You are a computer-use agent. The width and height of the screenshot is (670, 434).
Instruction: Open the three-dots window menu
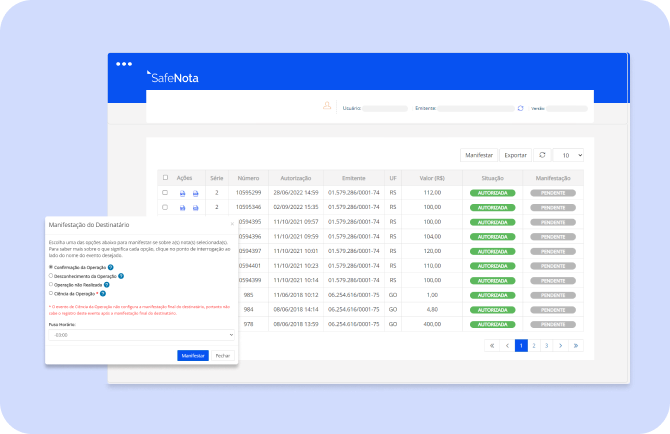(x=124, y=64)
